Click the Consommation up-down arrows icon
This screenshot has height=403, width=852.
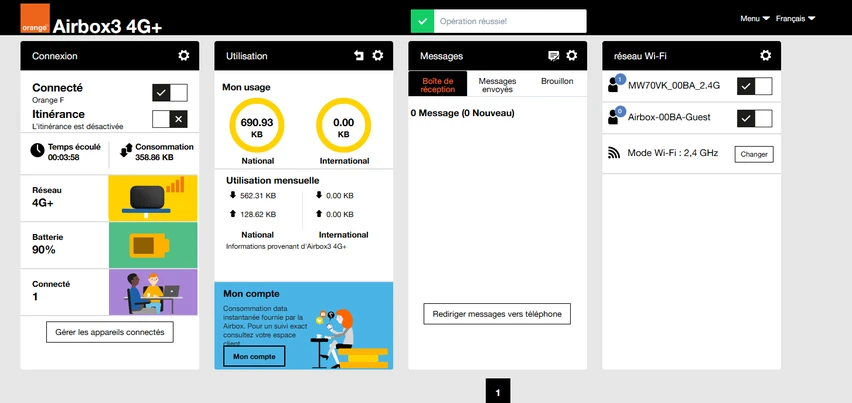pos(126,150)
